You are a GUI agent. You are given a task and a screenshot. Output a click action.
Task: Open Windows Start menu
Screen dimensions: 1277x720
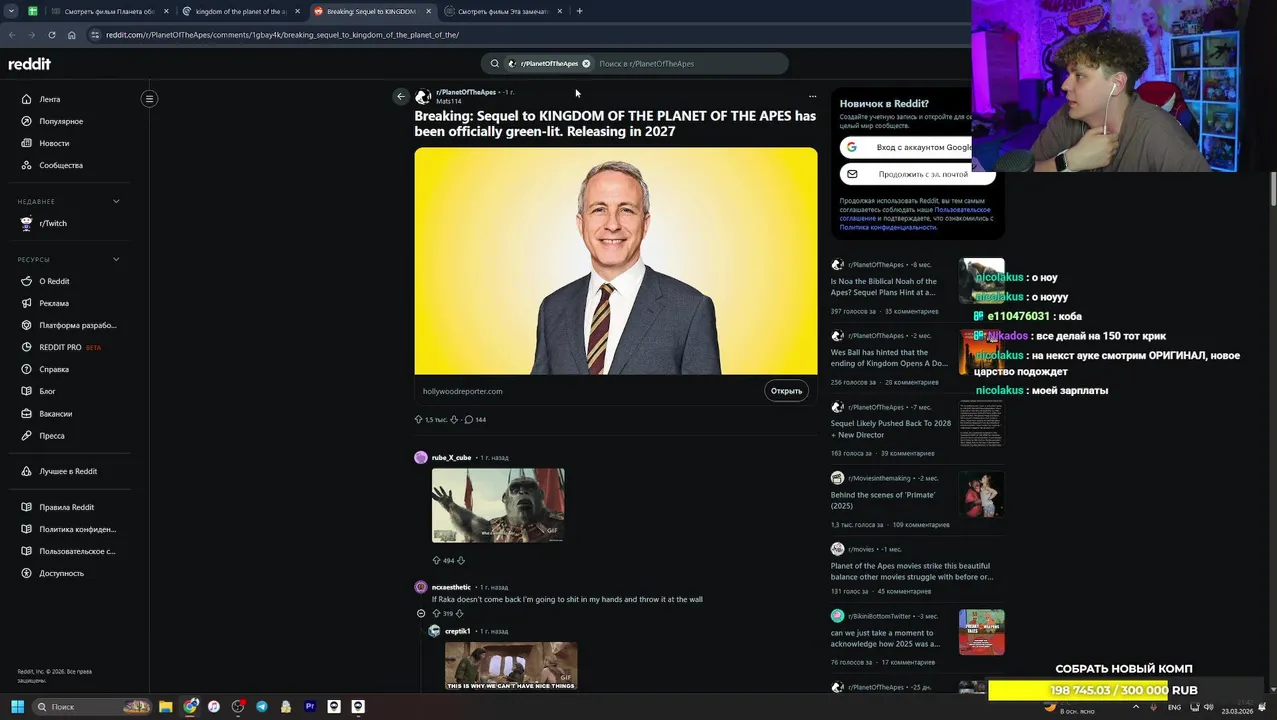coord(17,707)
